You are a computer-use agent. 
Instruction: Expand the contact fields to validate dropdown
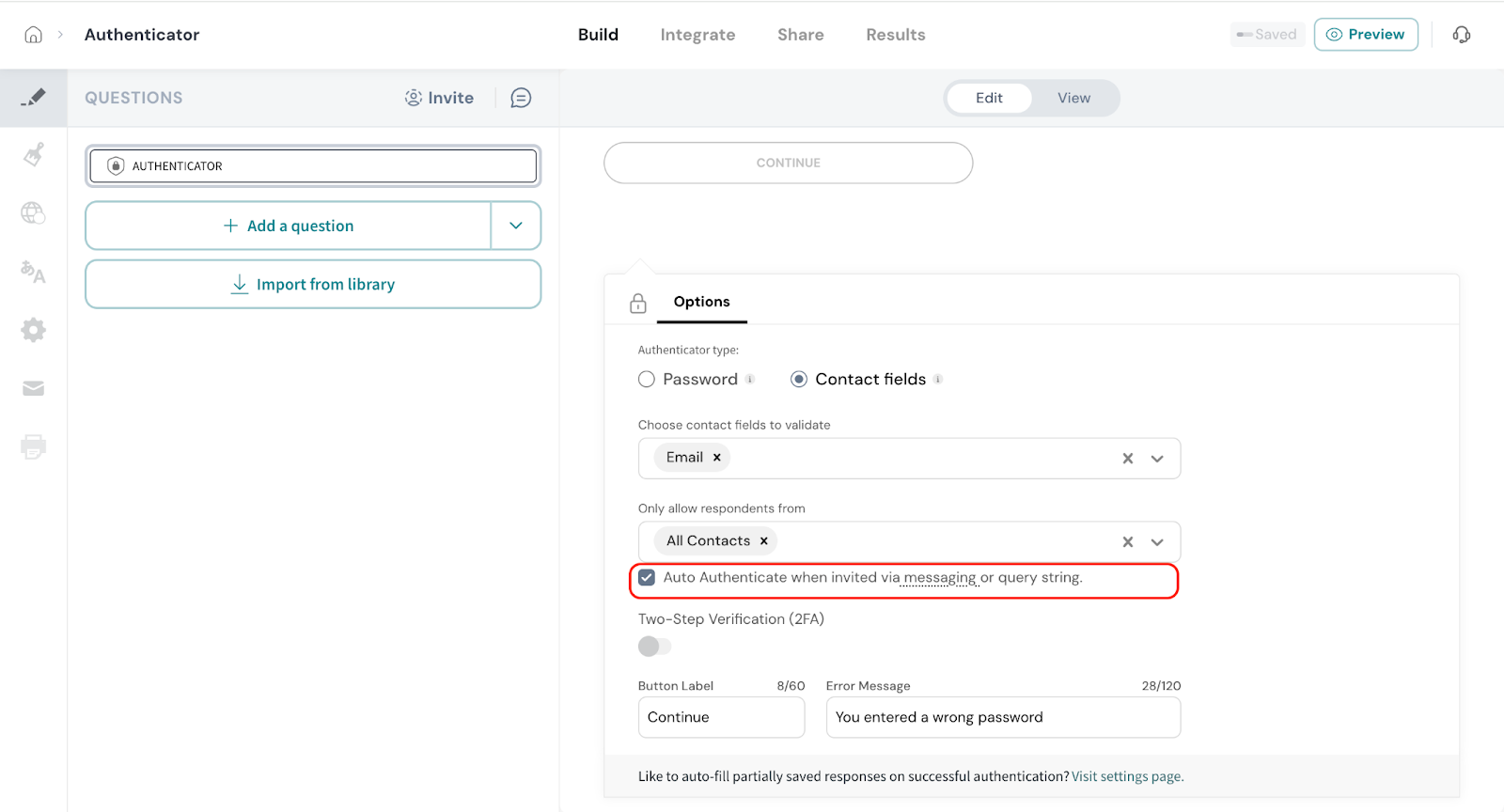click(1157, 459)
